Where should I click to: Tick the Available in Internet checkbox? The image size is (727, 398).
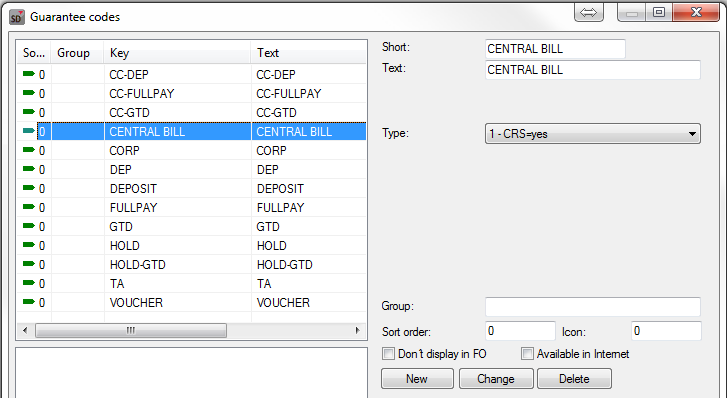pyautogui.click(x=527, y=353)
